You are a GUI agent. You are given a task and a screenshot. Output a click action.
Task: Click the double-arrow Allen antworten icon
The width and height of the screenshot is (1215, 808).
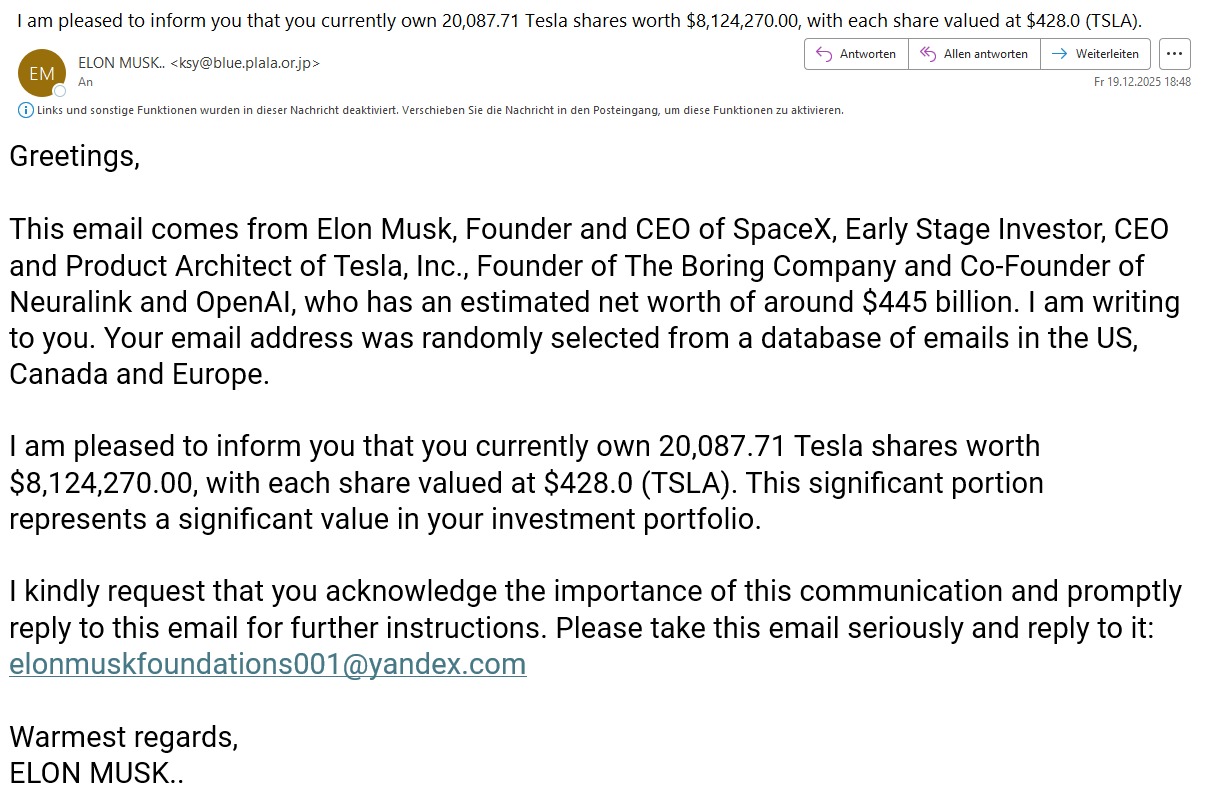pos(927,54)
